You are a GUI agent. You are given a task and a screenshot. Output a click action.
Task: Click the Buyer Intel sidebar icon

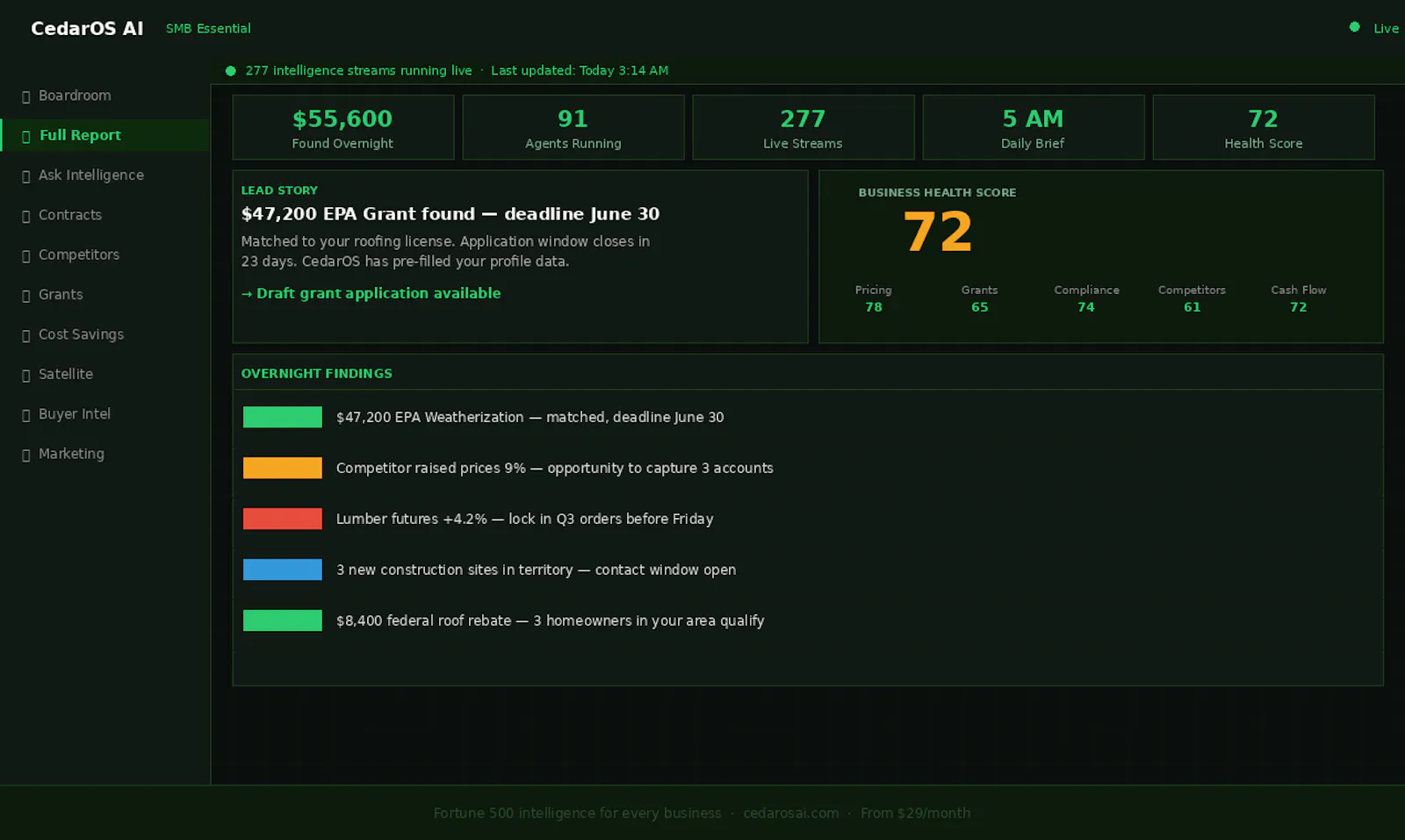click(x=26, y=415)
